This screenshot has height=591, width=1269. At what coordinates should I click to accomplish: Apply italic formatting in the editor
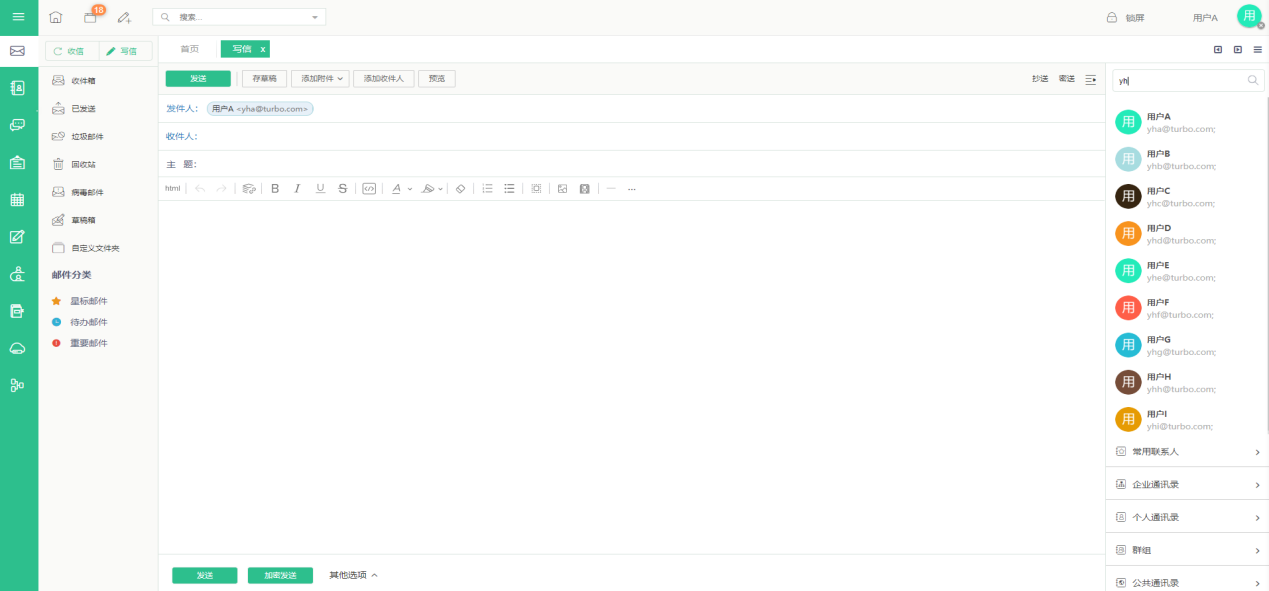click(297, 188)
